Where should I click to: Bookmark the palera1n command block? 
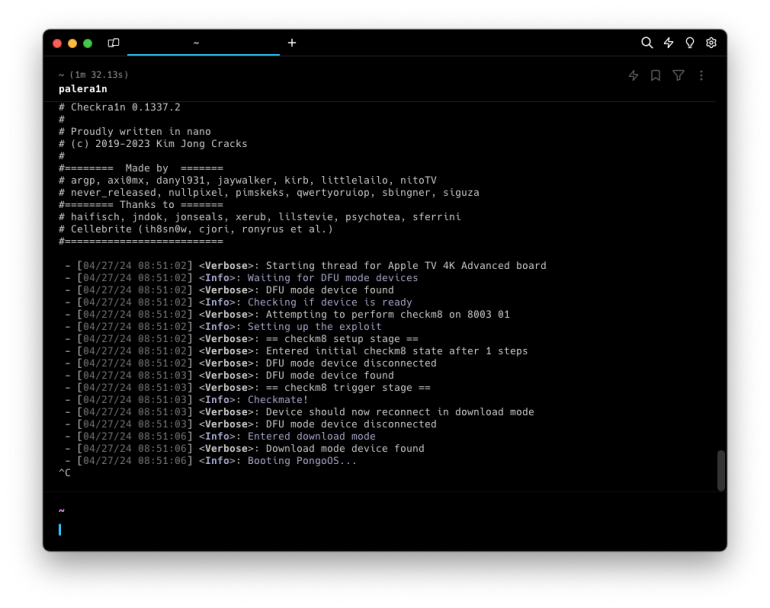click(656, 75)
